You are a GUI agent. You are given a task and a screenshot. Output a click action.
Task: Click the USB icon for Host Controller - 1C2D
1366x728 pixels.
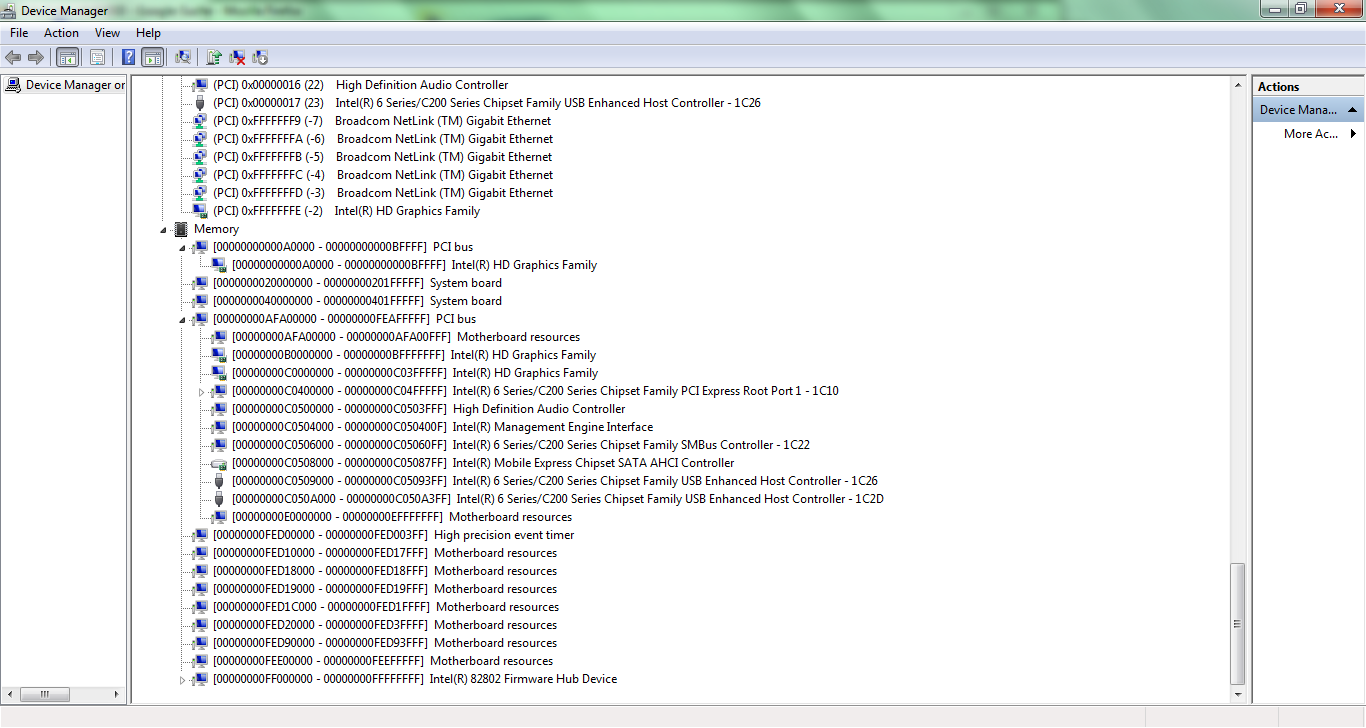(219, 499)
